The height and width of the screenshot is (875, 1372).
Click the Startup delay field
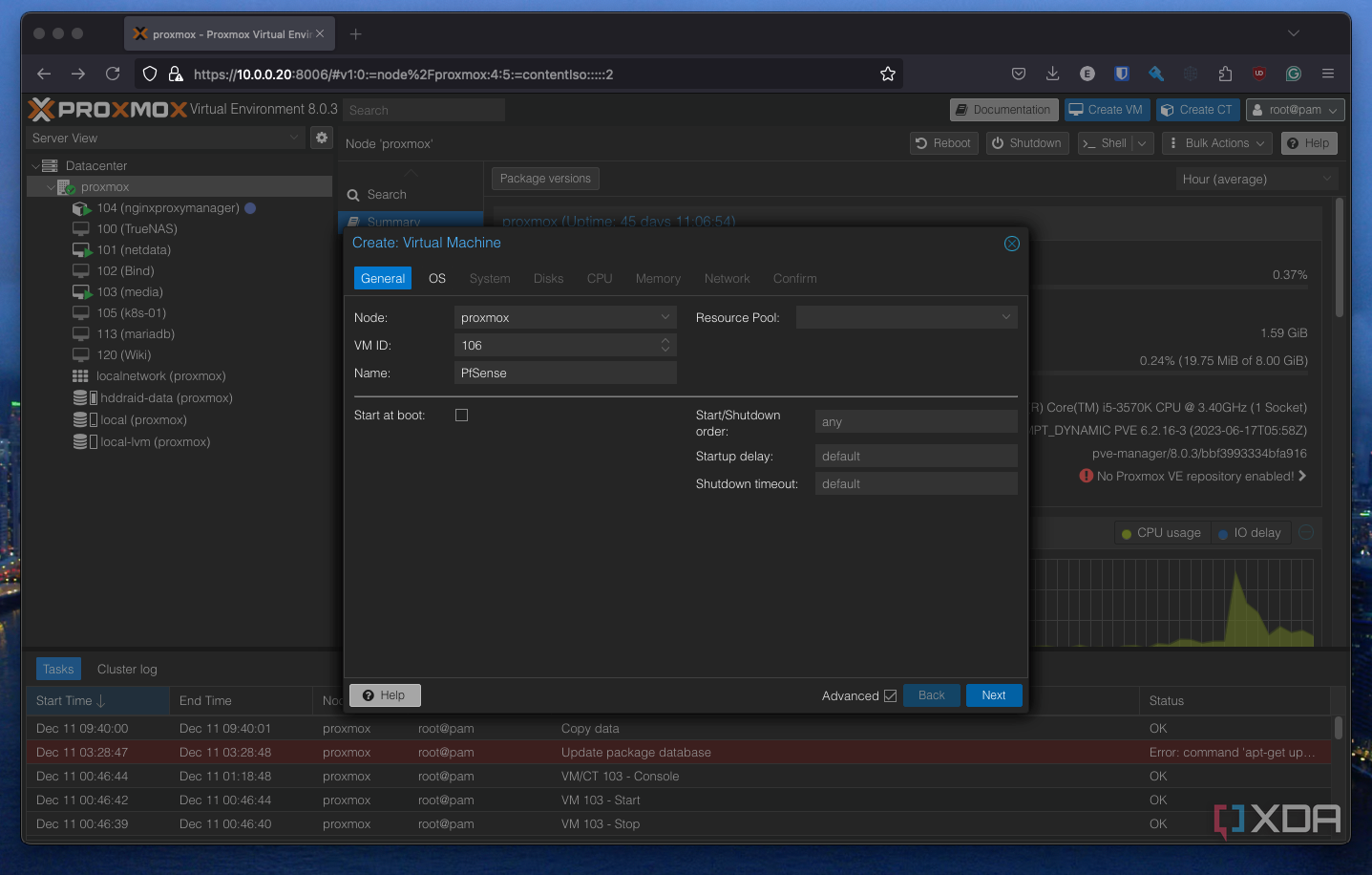(917, 457)
